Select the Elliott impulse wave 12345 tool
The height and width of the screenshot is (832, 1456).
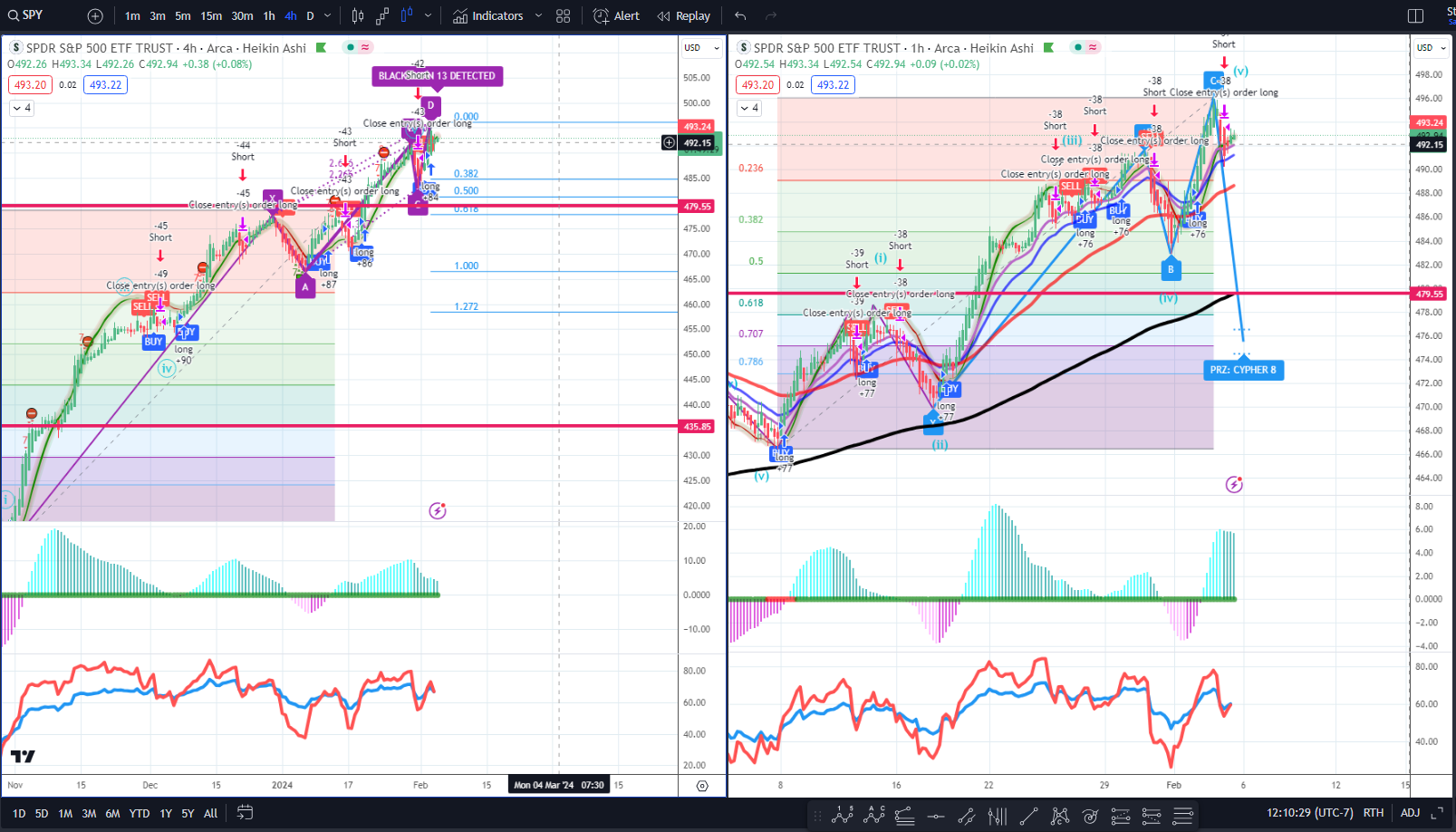pos(843,816)
